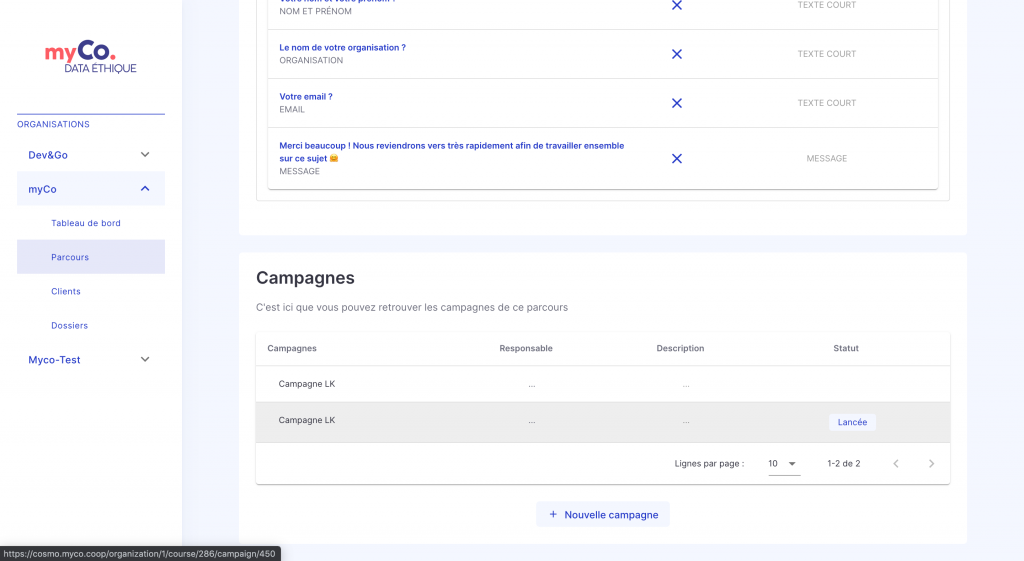Click X icon in Merci beaucoup message row
Image resolution: width=1024 pixels, height=561 pixels.
677,159
